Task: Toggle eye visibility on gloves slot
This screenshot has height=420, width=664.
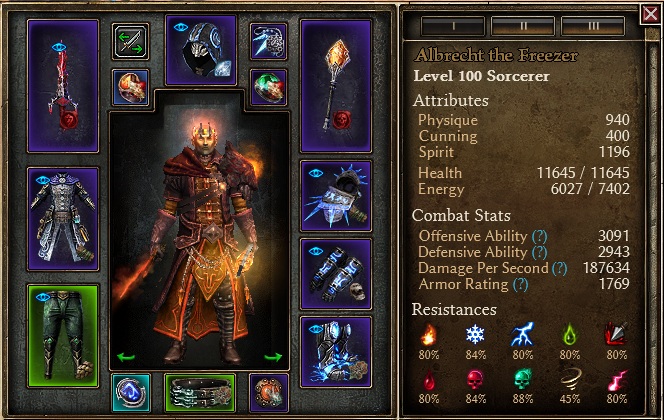Action: coord(315,251)
